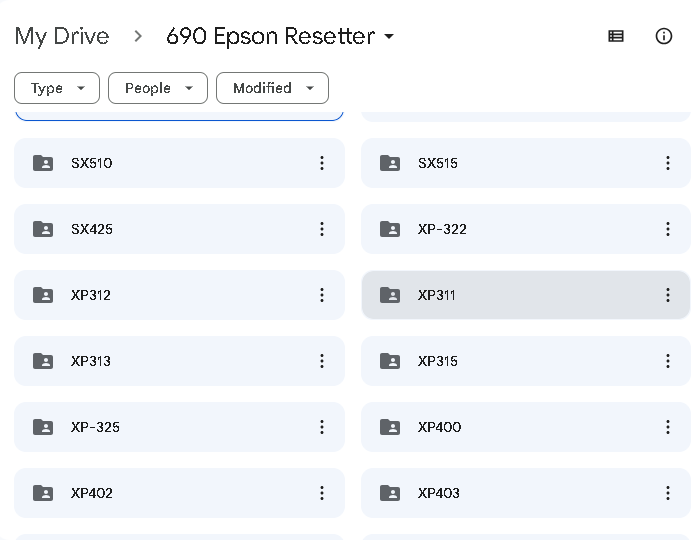
Task: Select the SX510 folder name
Action: click(92, 163)
